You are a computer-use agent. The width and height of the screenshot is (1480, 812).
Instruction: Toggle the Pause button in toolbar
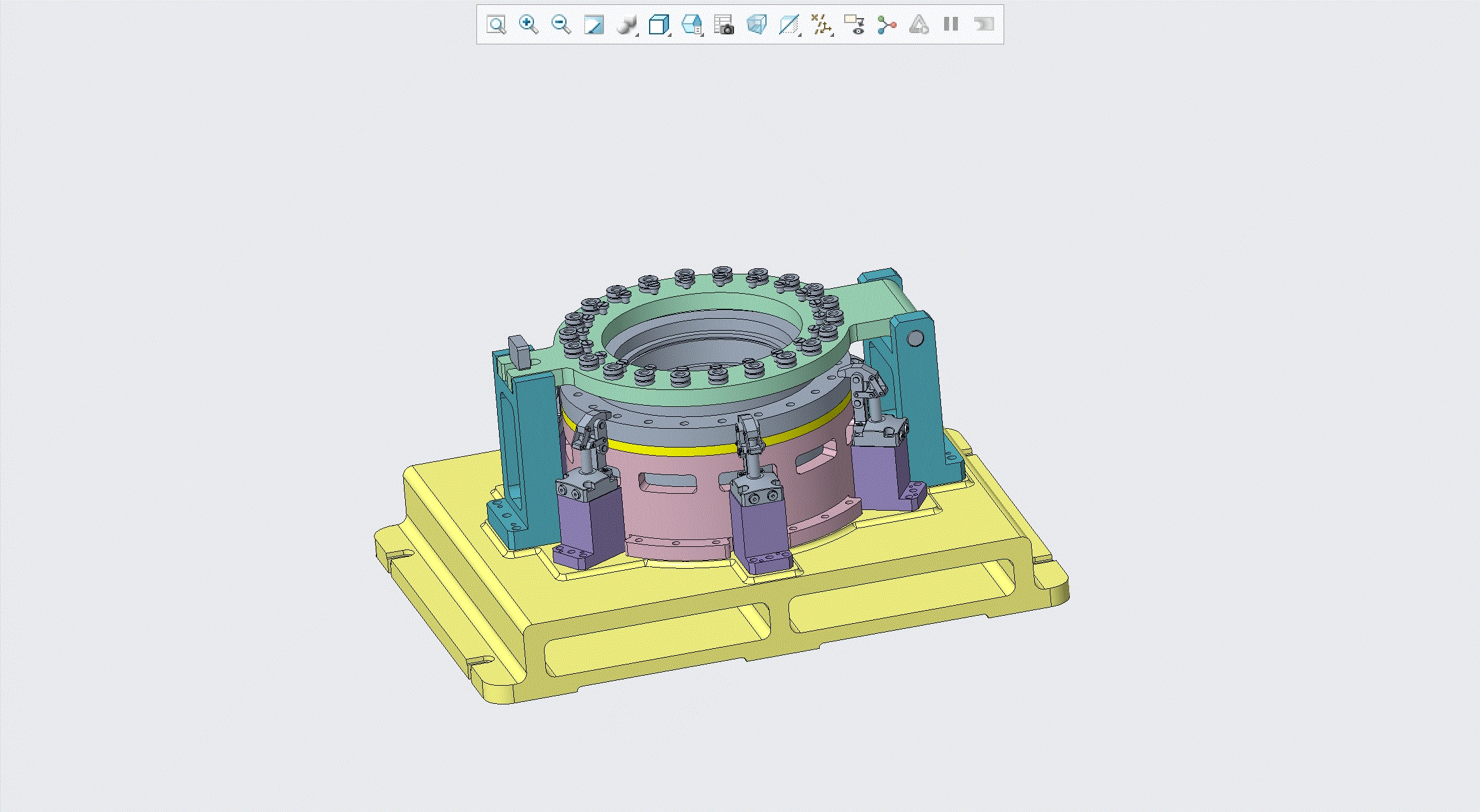pos(951,25)
